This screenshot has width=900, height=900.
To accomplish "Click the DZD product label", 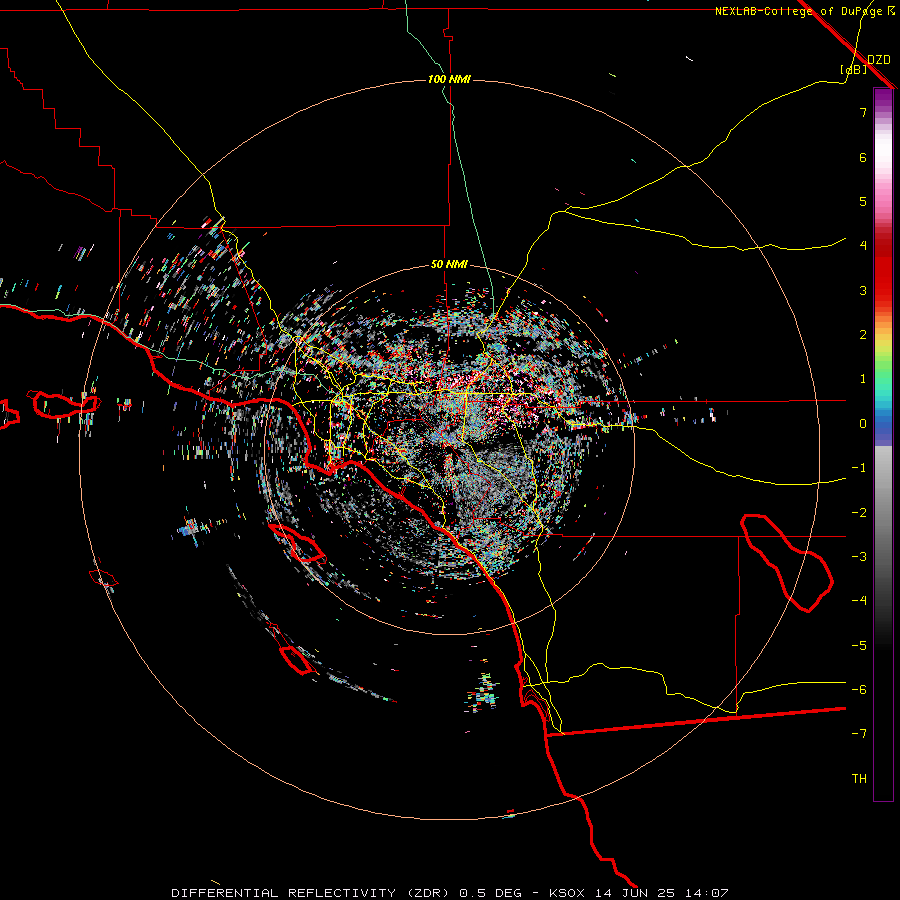I will pyautogui.click(x=879, y=60).
